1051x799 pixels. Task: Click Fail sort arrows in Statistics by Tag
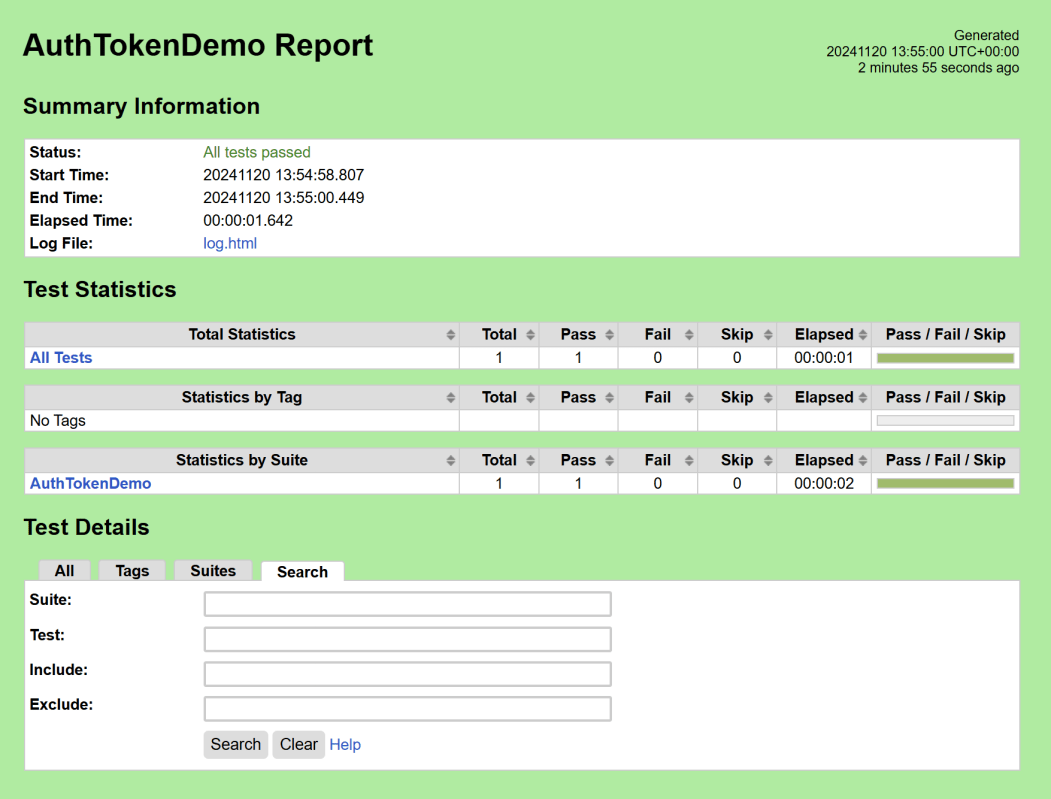(x=689, y=398)
